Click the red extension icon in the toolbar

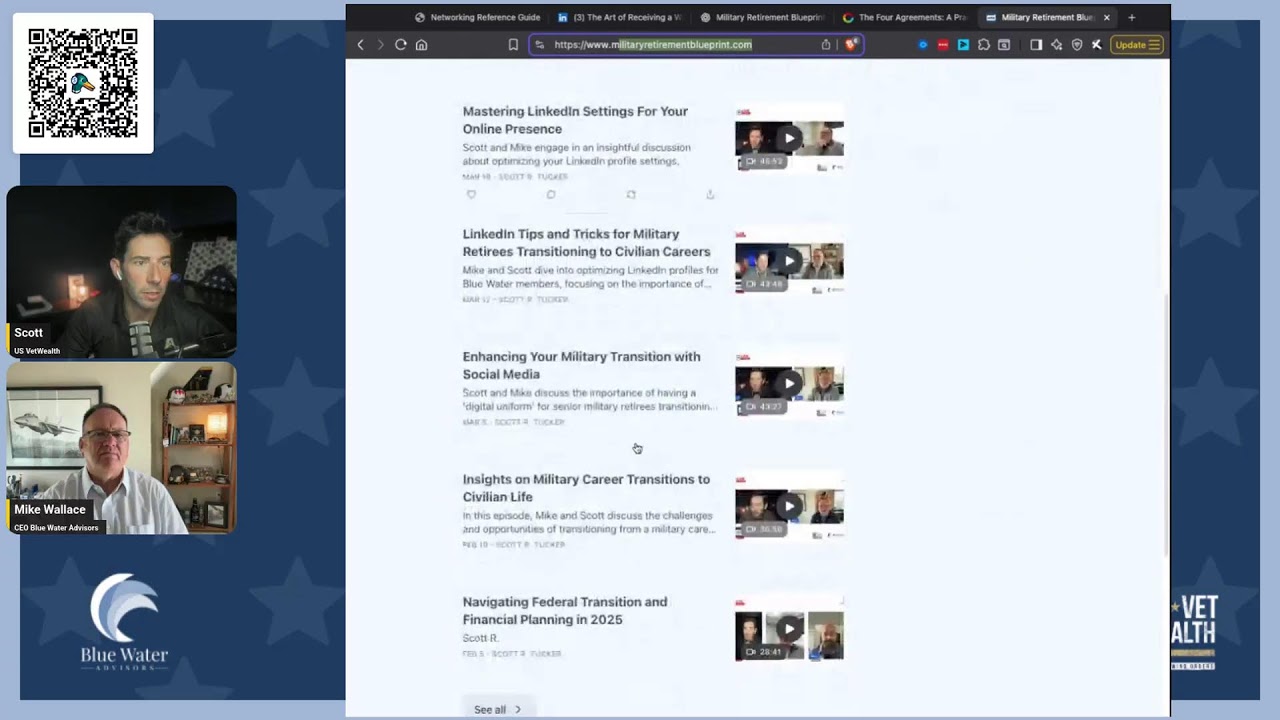coord(943,45)
